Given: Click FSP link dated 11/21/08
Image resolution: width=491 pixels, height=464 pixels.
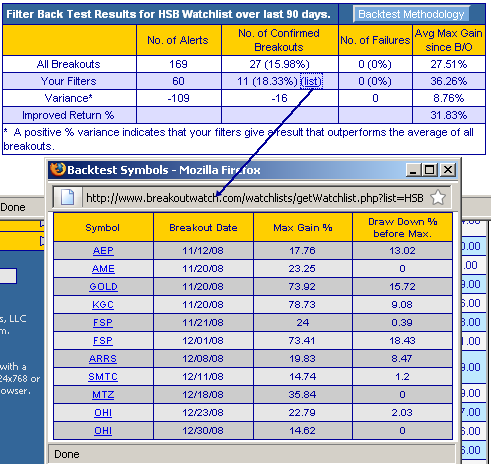Looking at the screenshot, I should 103,323.
